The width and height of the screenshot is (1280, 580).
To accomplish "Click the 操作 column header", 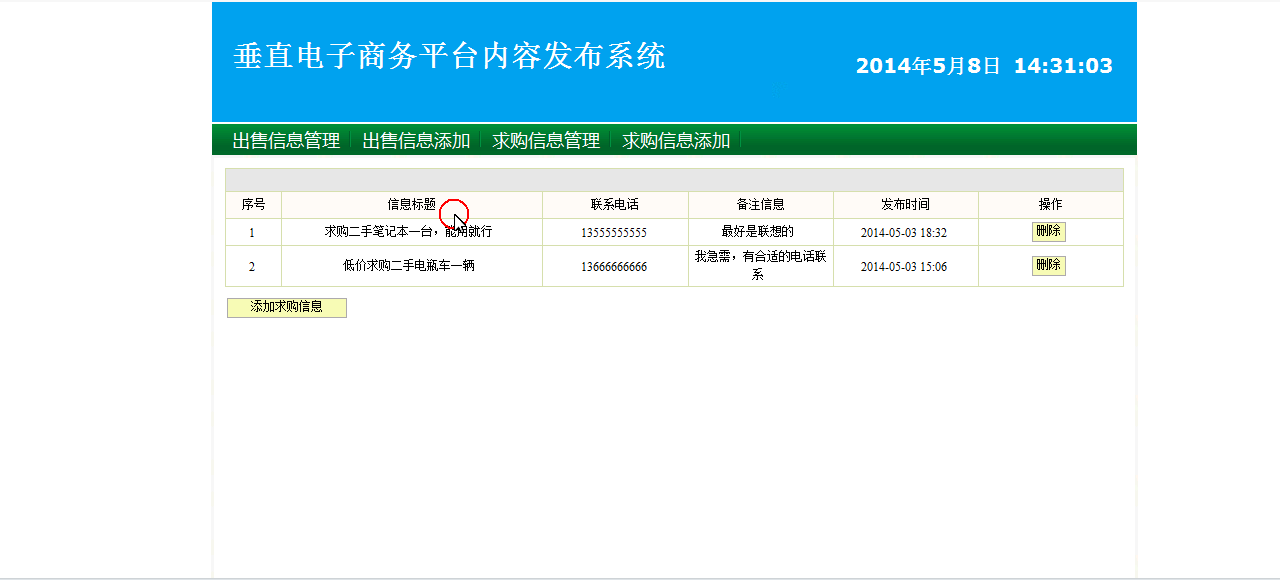I will click(x=1051, y=204).
